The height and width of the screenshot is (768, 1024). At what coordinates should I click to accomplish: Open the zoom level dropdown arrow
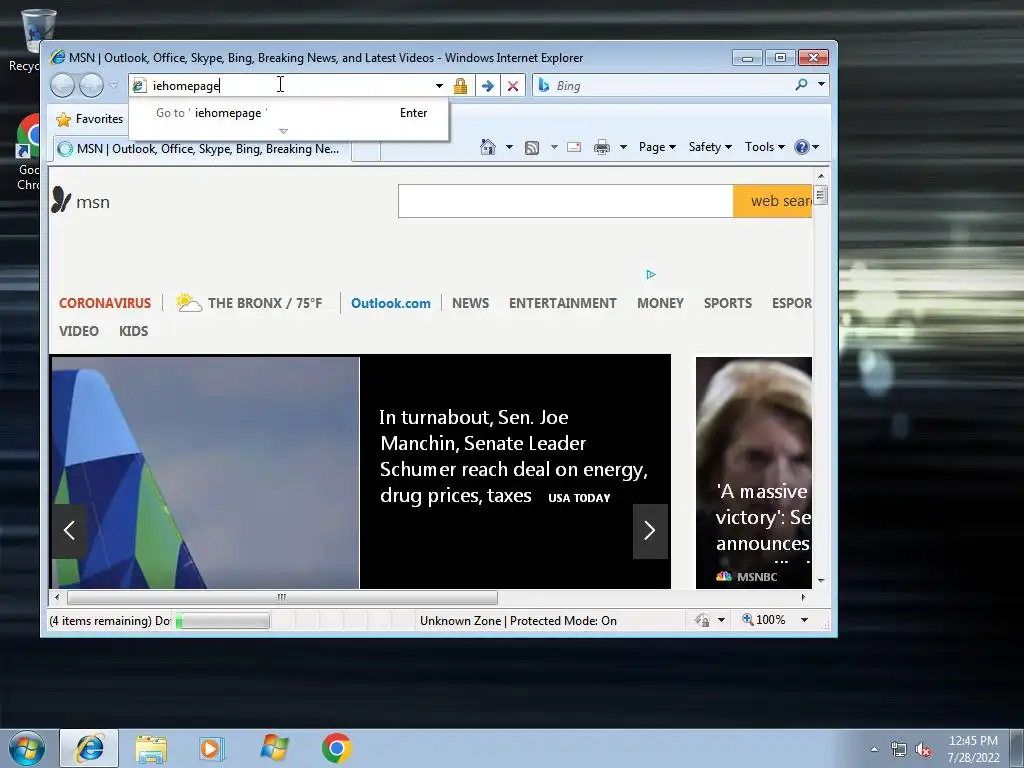(x=805, y=620)
